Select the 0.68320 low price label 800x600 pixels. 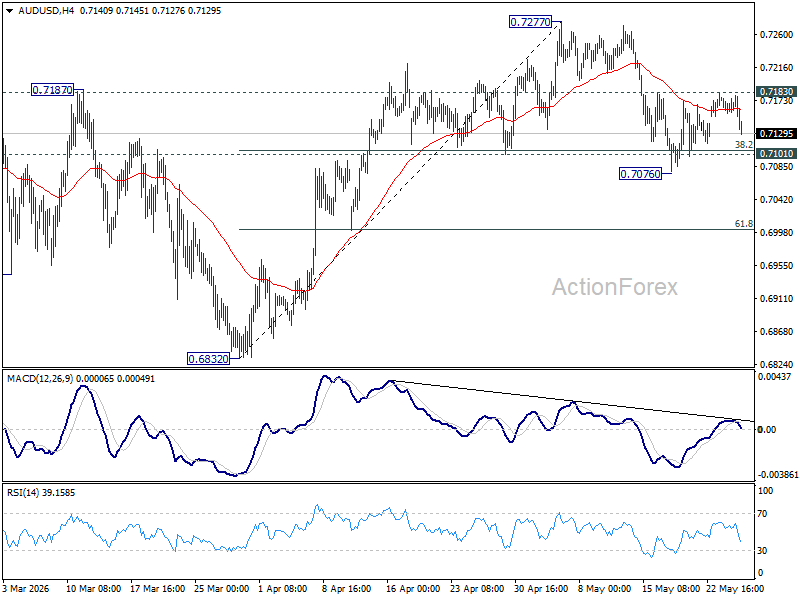tap(209, 359)
